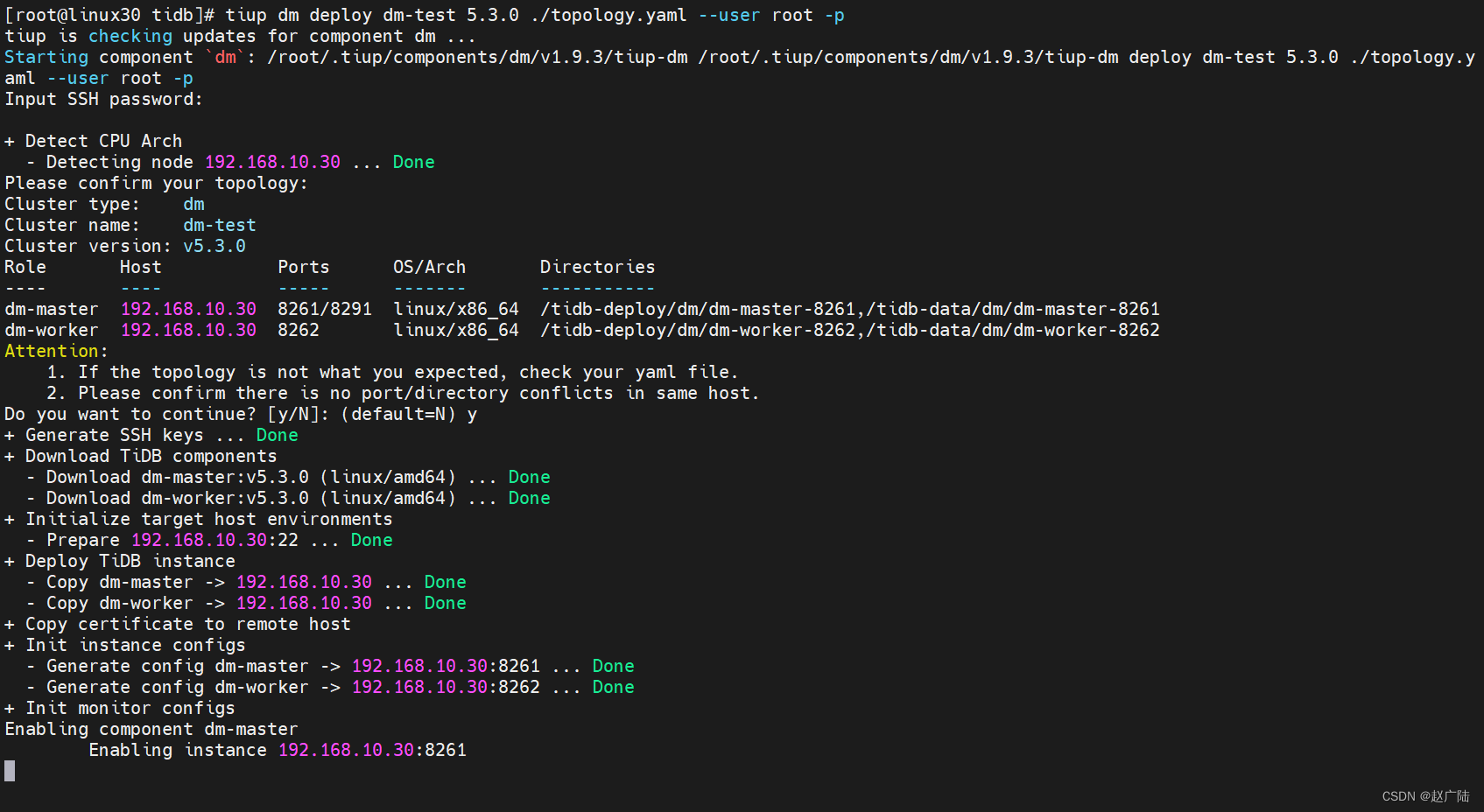The image size is (1484, 812).
Task: Click Done on the Generate config dm-worker line
Action: pyautogui.click(x=613, y=687)
